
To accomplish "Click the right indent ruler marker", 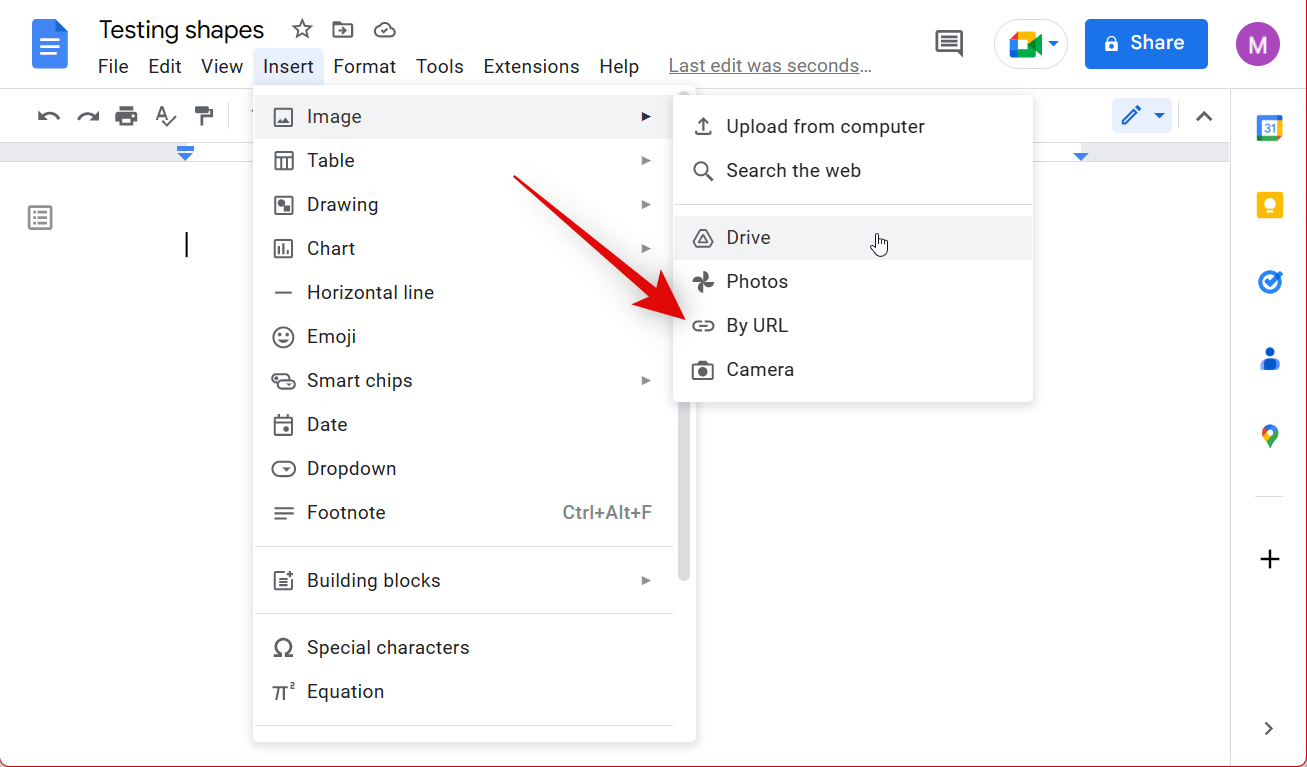I will (1081, 157).
